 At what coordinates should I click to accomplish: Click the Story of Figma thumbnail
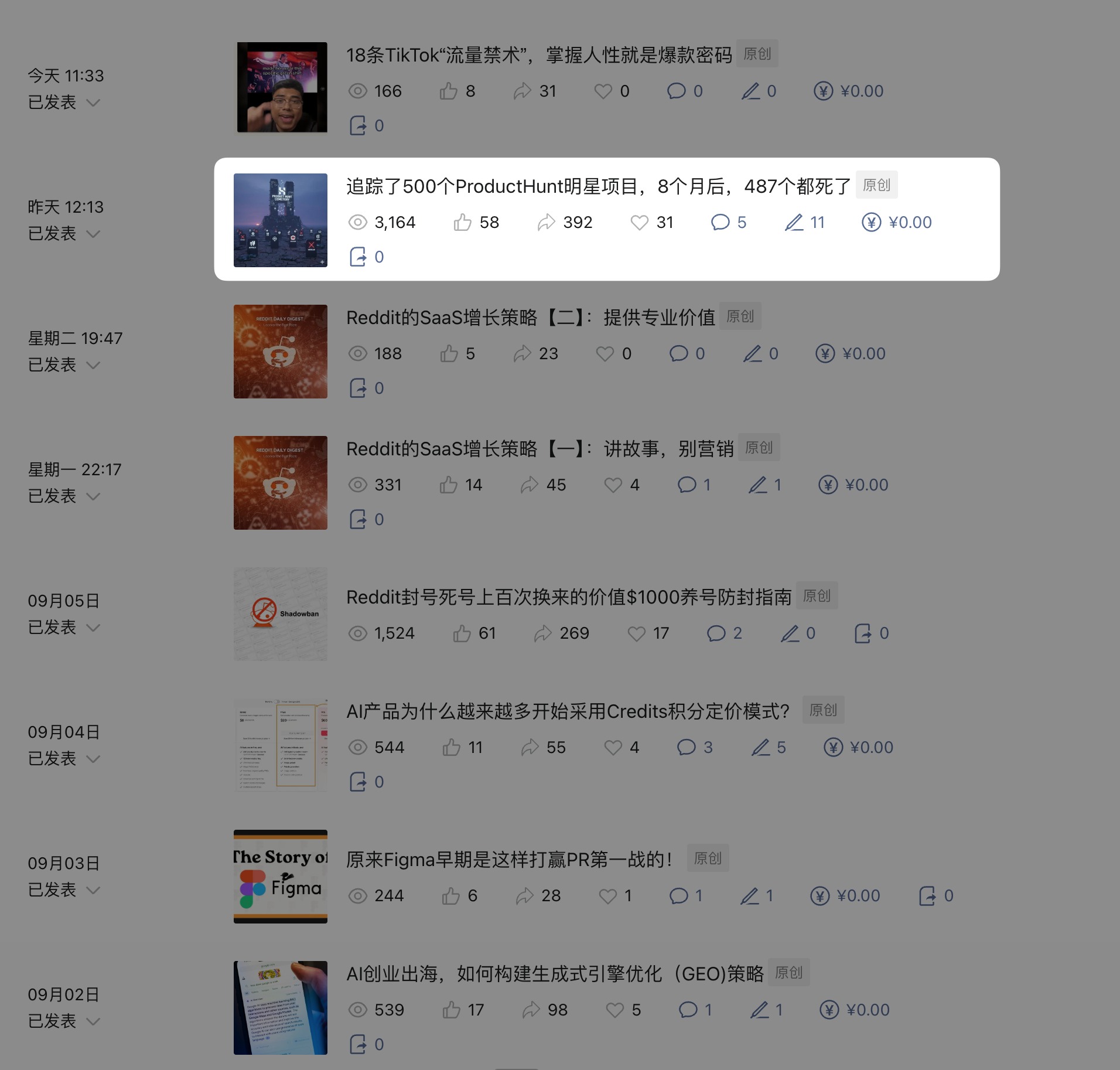281,877
